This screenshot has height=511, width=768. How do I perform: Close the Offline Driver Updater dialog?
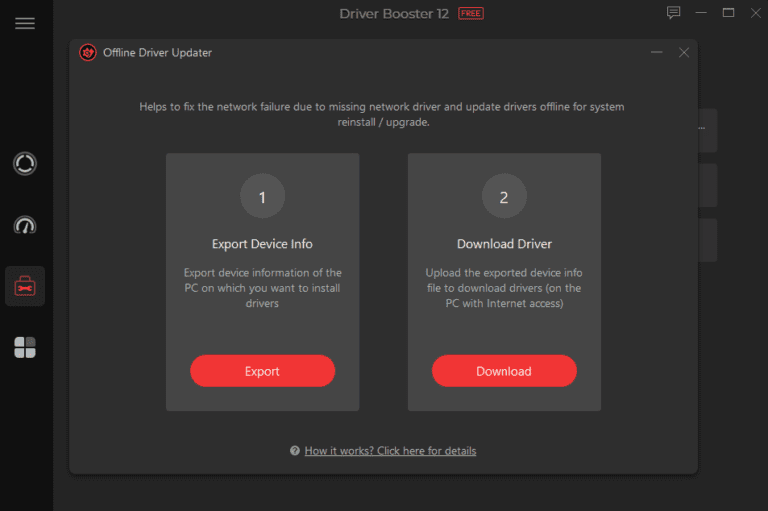click(x=684, y=53)
